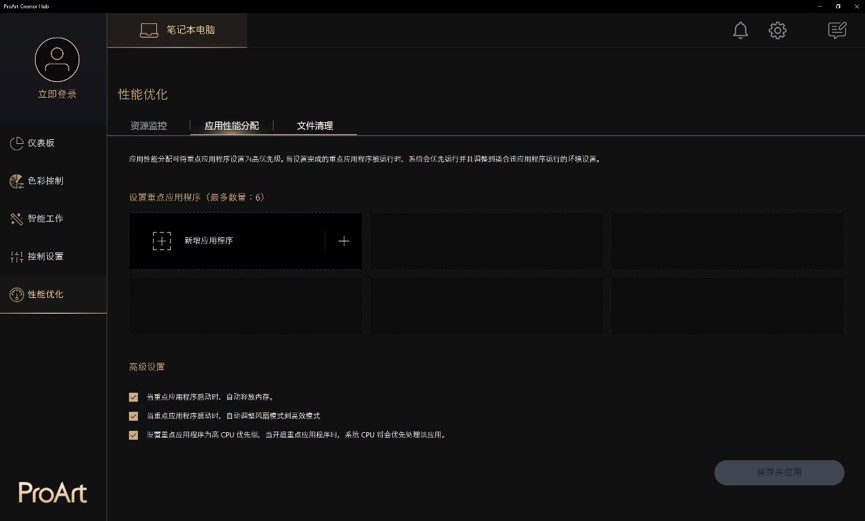Toggle auto release memory checkbox

(x=134, y=397)
